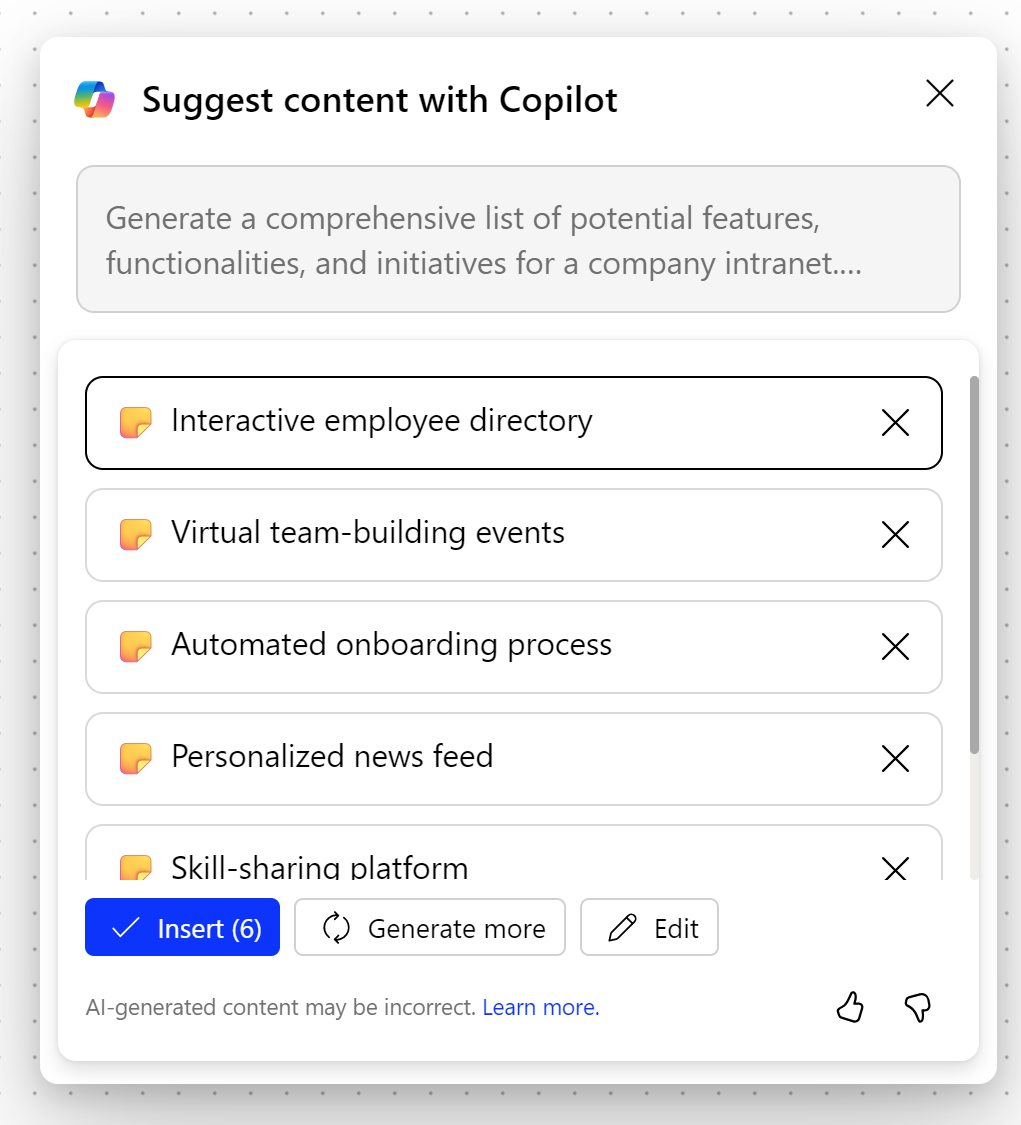Dismiss the Automated onboarding process suggestion
This screenshot has height=1125, width=1021.
pos(895,646)
